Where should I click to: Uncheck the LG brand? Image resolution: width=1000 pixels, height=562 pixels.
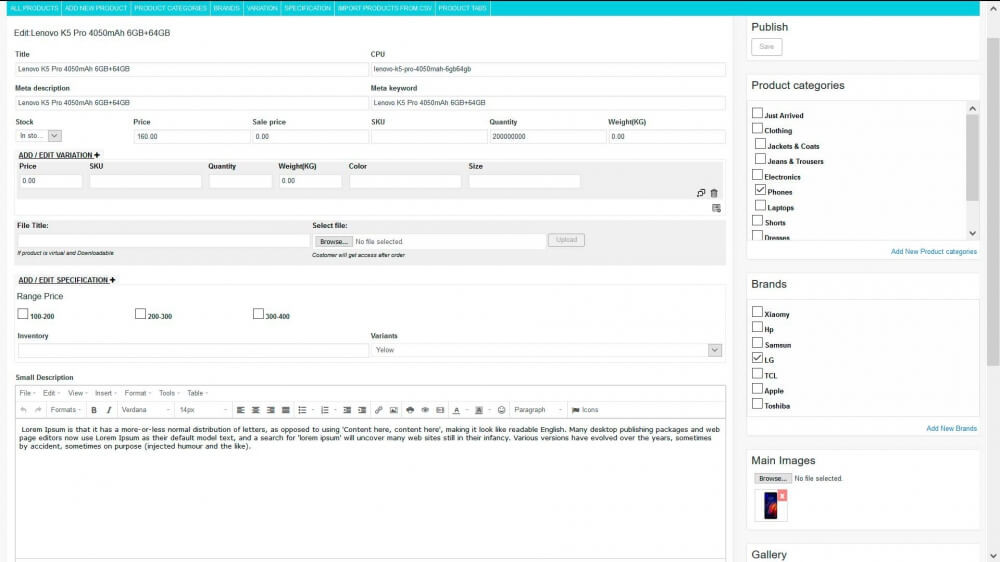(757, 358)
